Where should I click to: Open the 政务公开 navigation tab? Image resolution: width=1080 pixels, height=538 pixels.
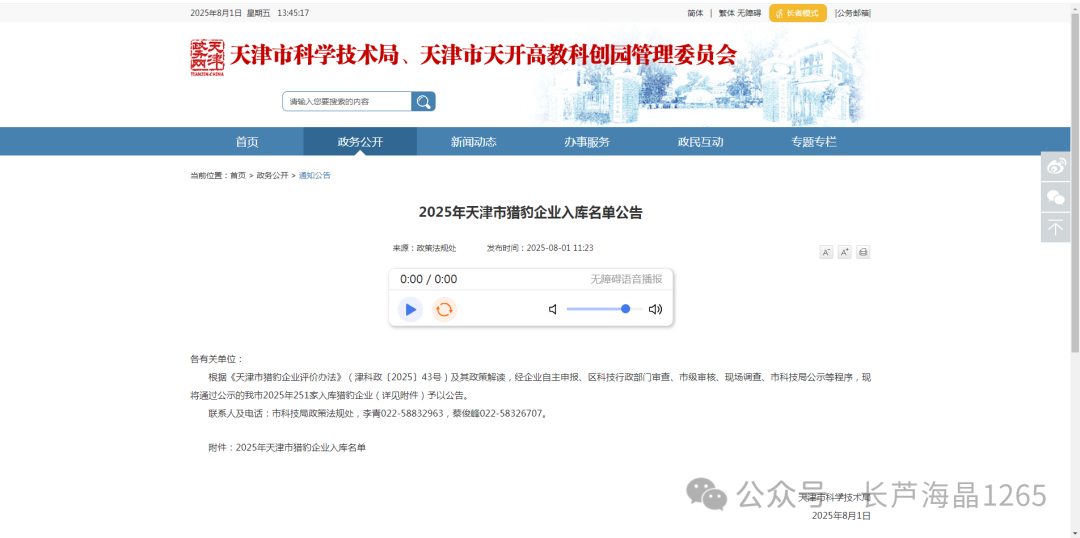point(360,141)
